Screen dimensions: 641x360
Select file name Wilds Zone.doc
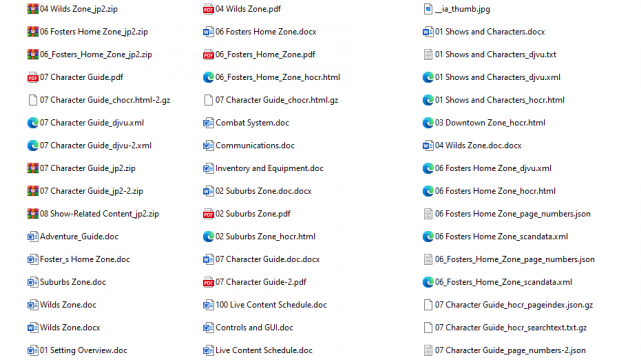point(68,305)
